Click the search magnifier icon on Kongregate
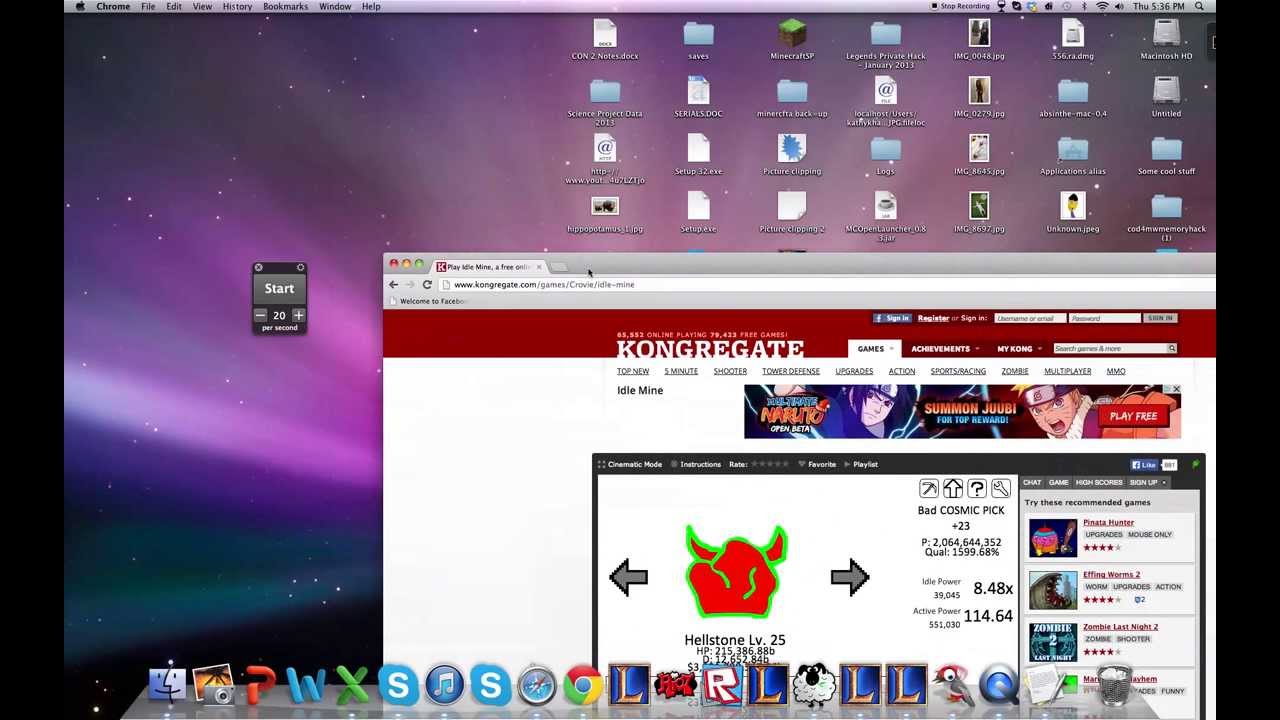This screenshot has width=1280, height=720. [x=1172, y=348]
